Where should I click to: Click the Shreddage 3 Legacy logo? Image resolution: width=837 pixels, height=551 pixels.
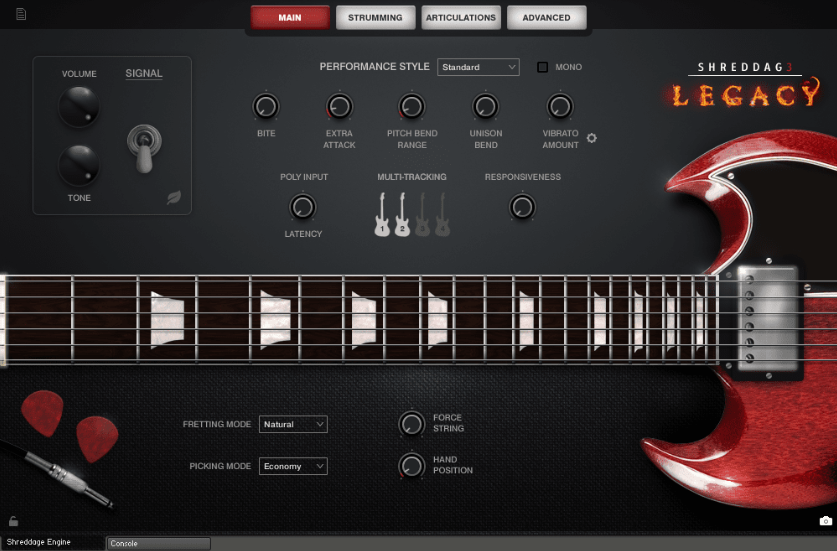(745, 85)
